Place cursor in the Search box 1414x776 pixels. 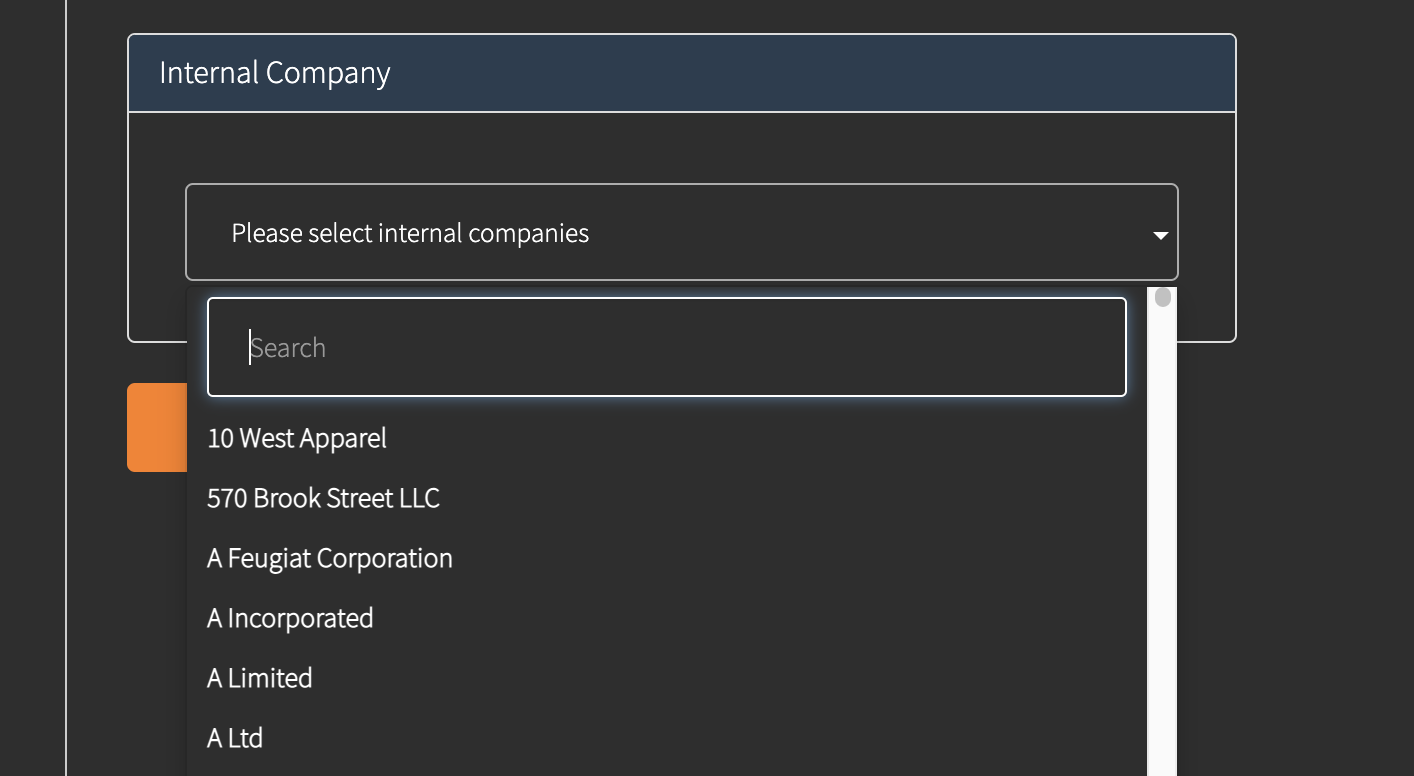[x=666, y=347]
